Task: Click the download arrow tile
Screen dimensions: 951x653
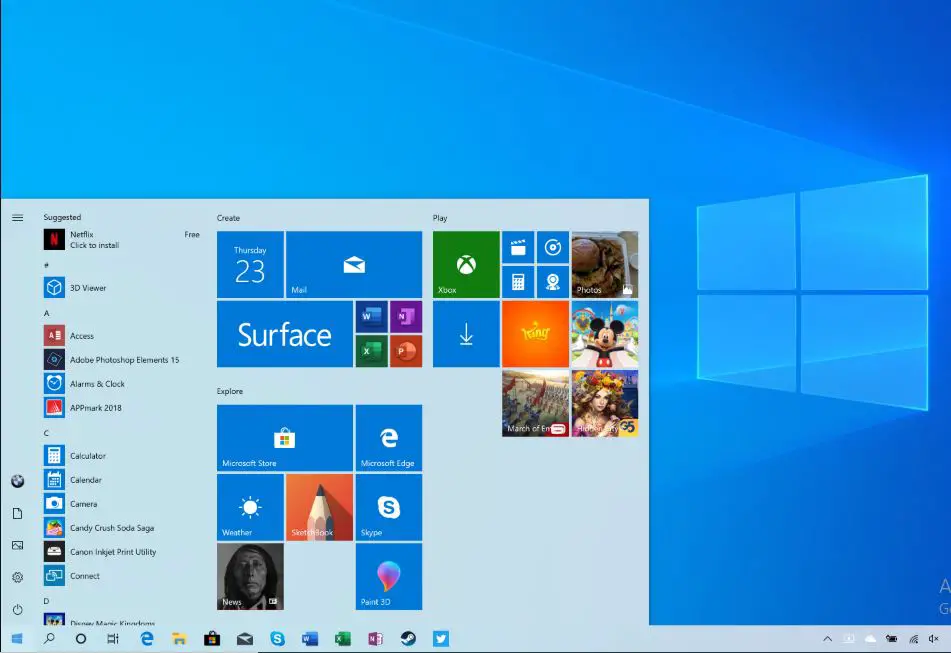Action: (x=466, y=334)
